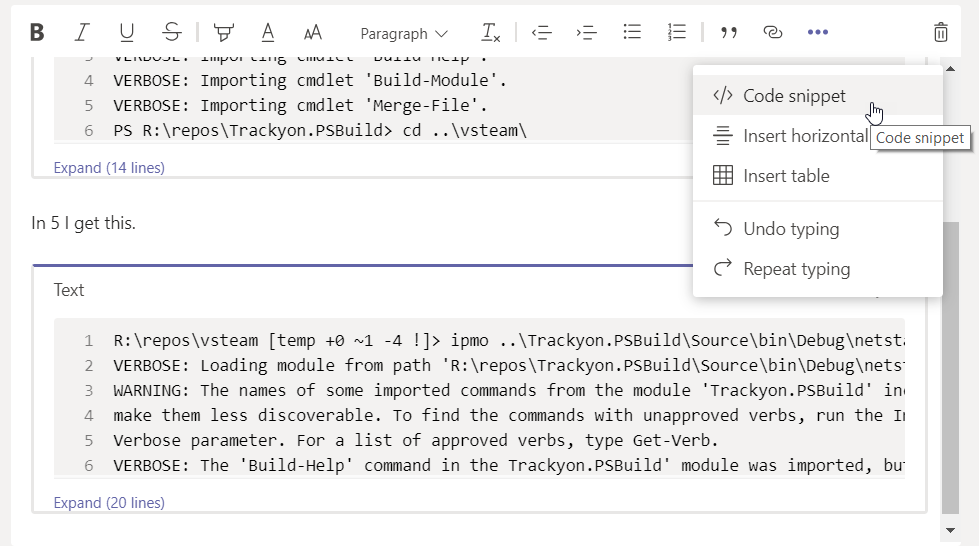Select Repeat typing menu entry
This screenshot has height=546, width=979.
coord(817,269)
